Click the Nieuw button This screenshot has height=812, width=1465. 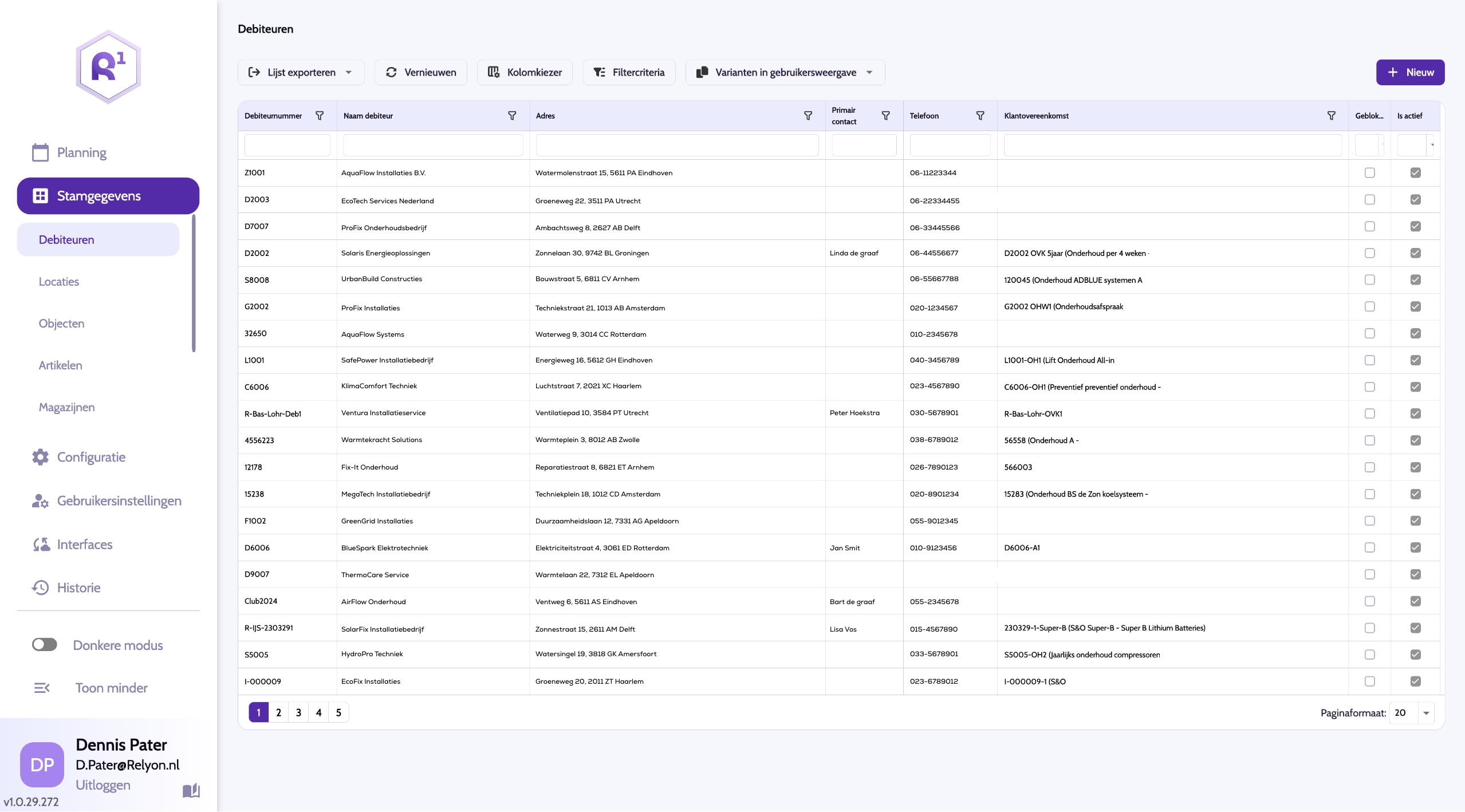point(1409,72)
